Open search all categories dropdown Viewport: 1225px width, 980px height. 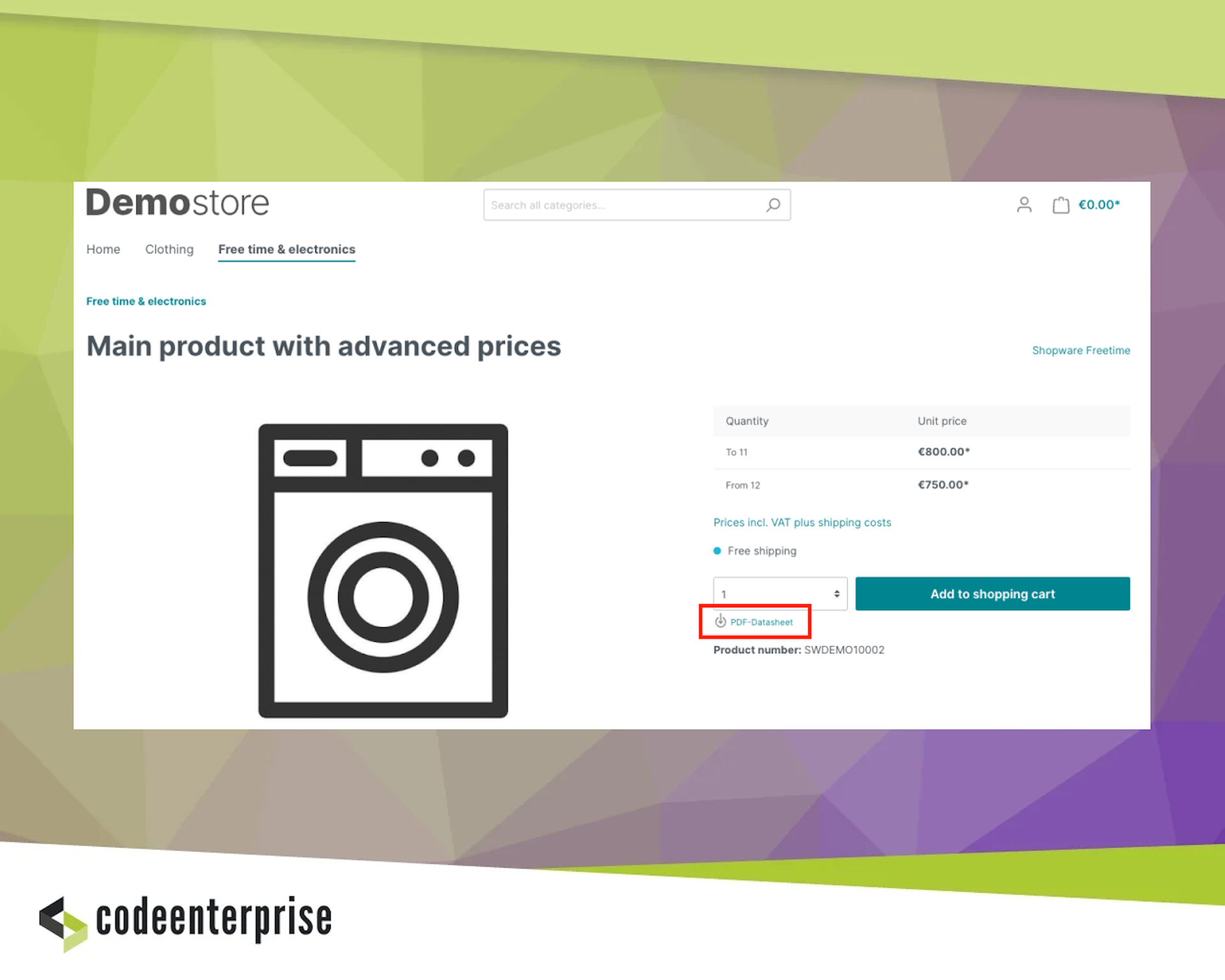pos(636,205)
